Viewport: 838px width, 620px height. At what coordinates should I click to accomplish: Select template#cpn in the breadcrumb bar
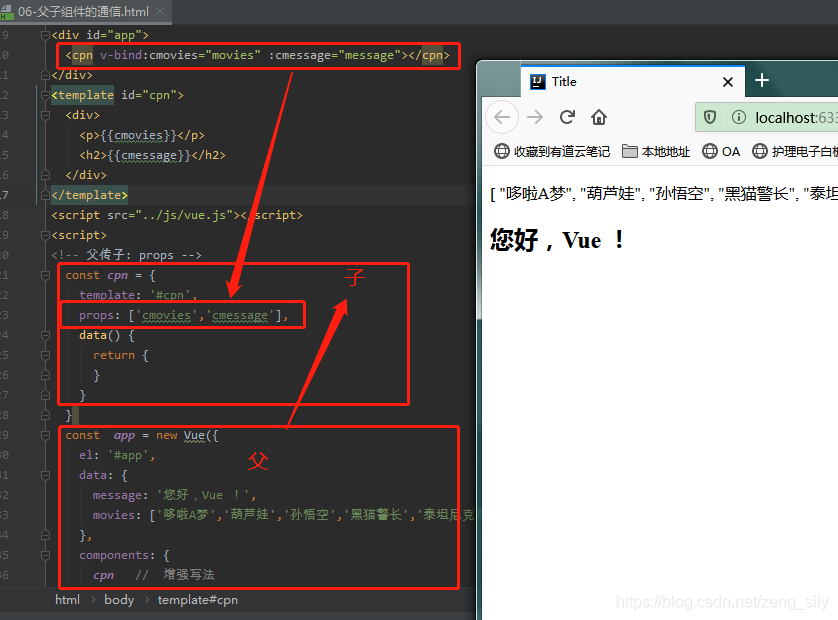(198, 600)
